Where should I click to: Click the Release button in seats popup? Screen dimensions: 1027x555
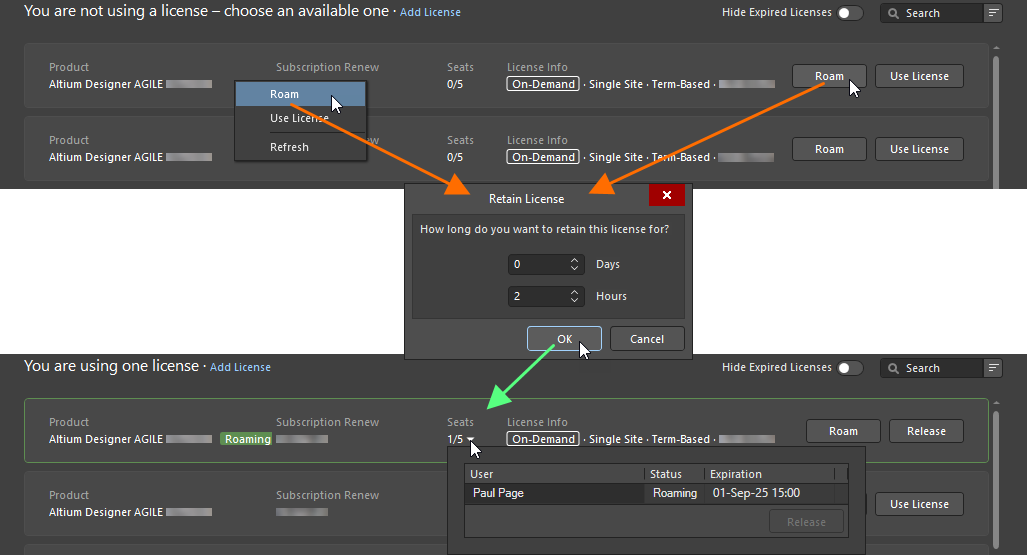(806, 522)
